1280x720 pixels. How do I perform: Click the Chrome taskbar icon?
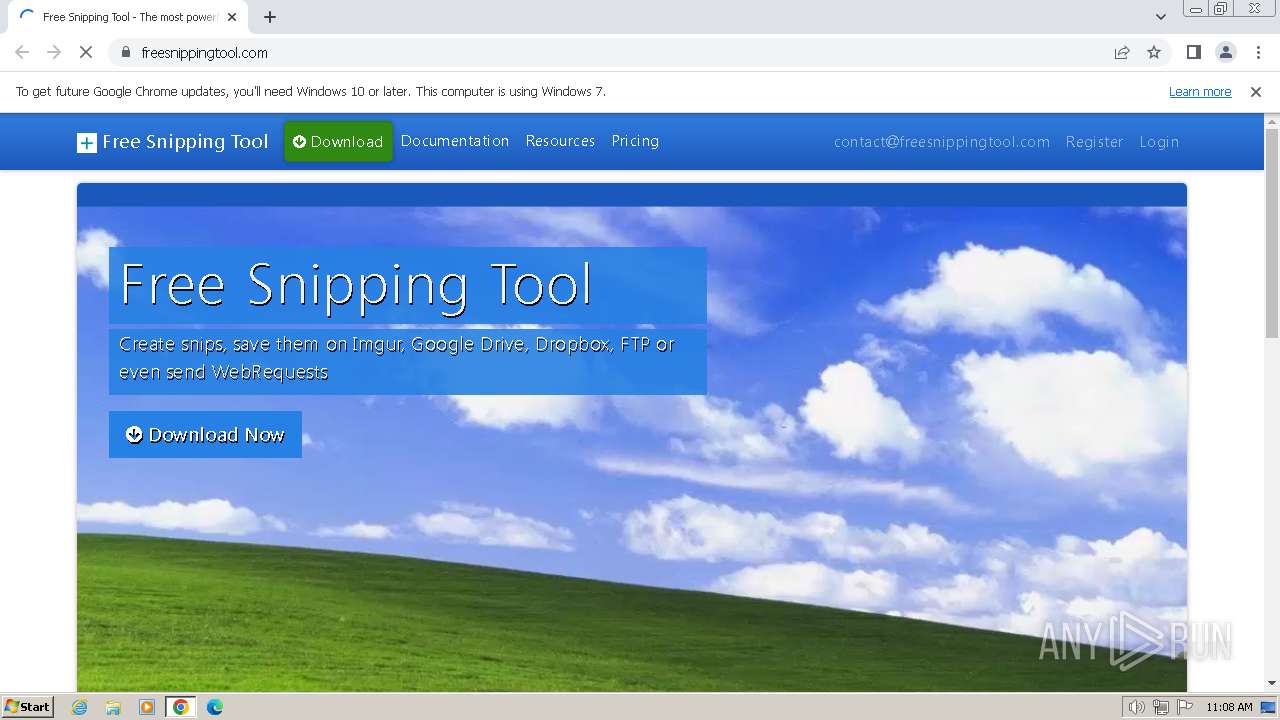(x=181, y=707)
